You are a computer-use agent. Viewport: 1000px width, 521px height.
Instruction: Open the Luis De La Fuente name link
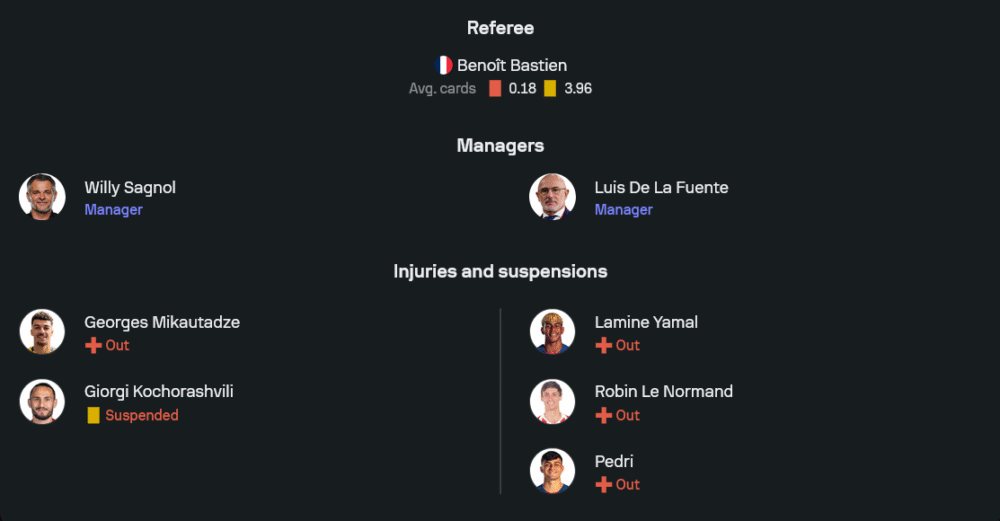(661, 187)
